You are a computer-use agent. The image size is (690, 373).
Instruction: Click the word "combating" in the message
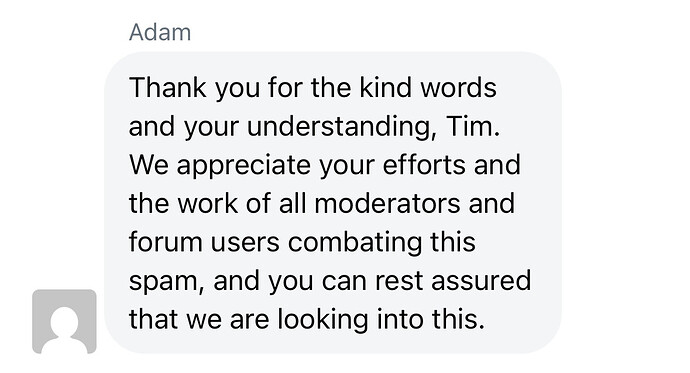click(355, 243)
